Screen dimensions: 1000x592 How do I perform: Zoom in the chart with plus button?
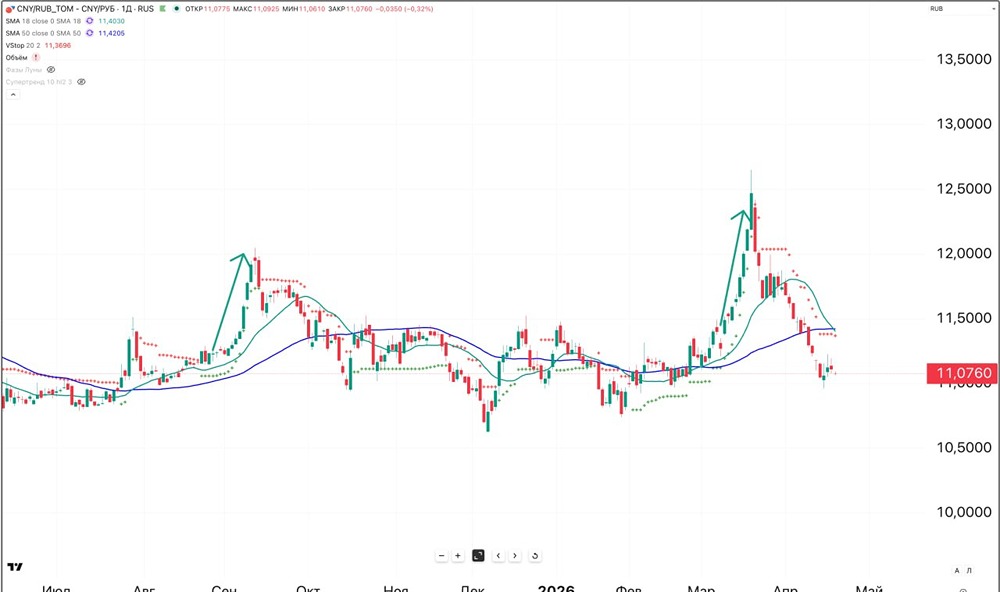click(458, 556)
